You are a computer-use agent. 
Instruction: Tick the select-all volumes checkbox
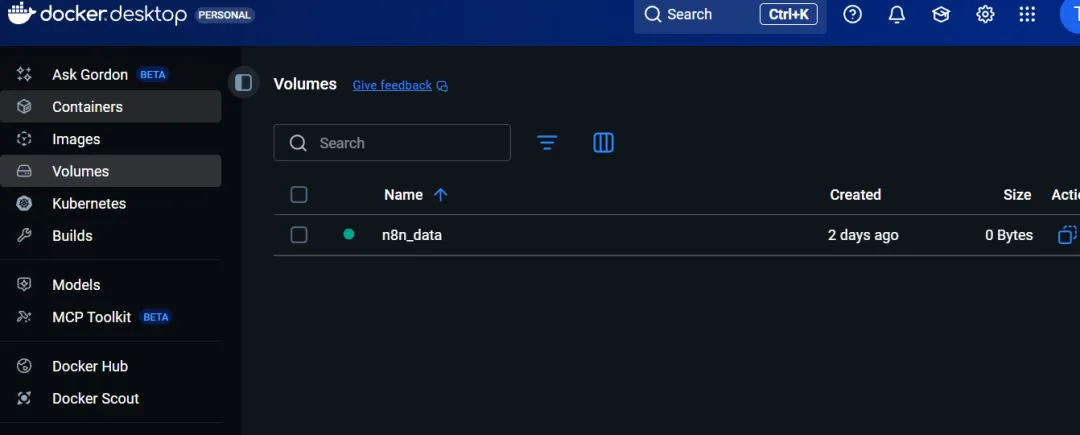click(x=299, y=195)
